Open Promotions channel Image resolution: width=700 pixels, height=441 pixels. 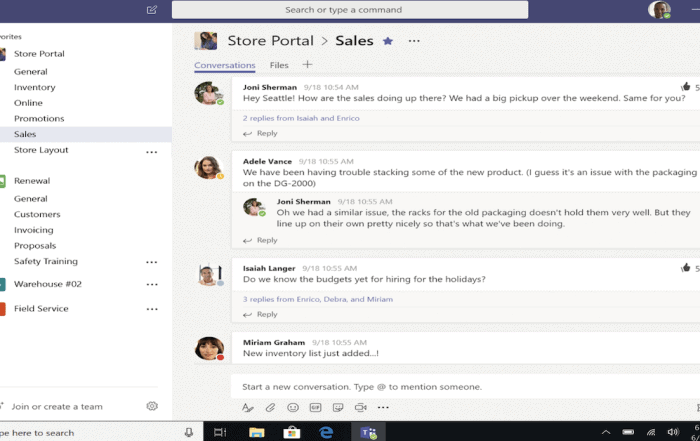coord(39,118)
